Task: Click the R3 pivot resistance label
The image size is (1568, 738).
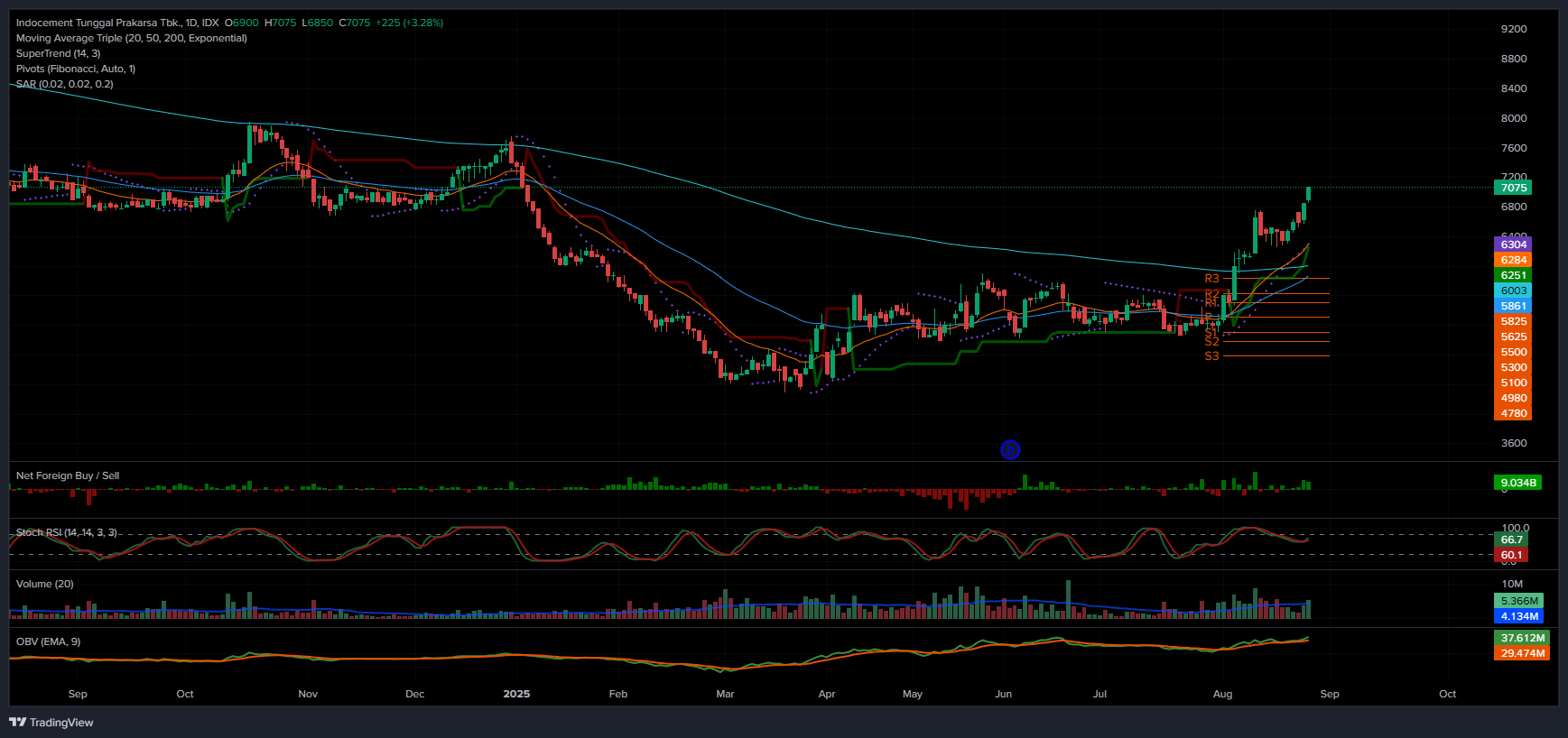Action: (1211, 279)
